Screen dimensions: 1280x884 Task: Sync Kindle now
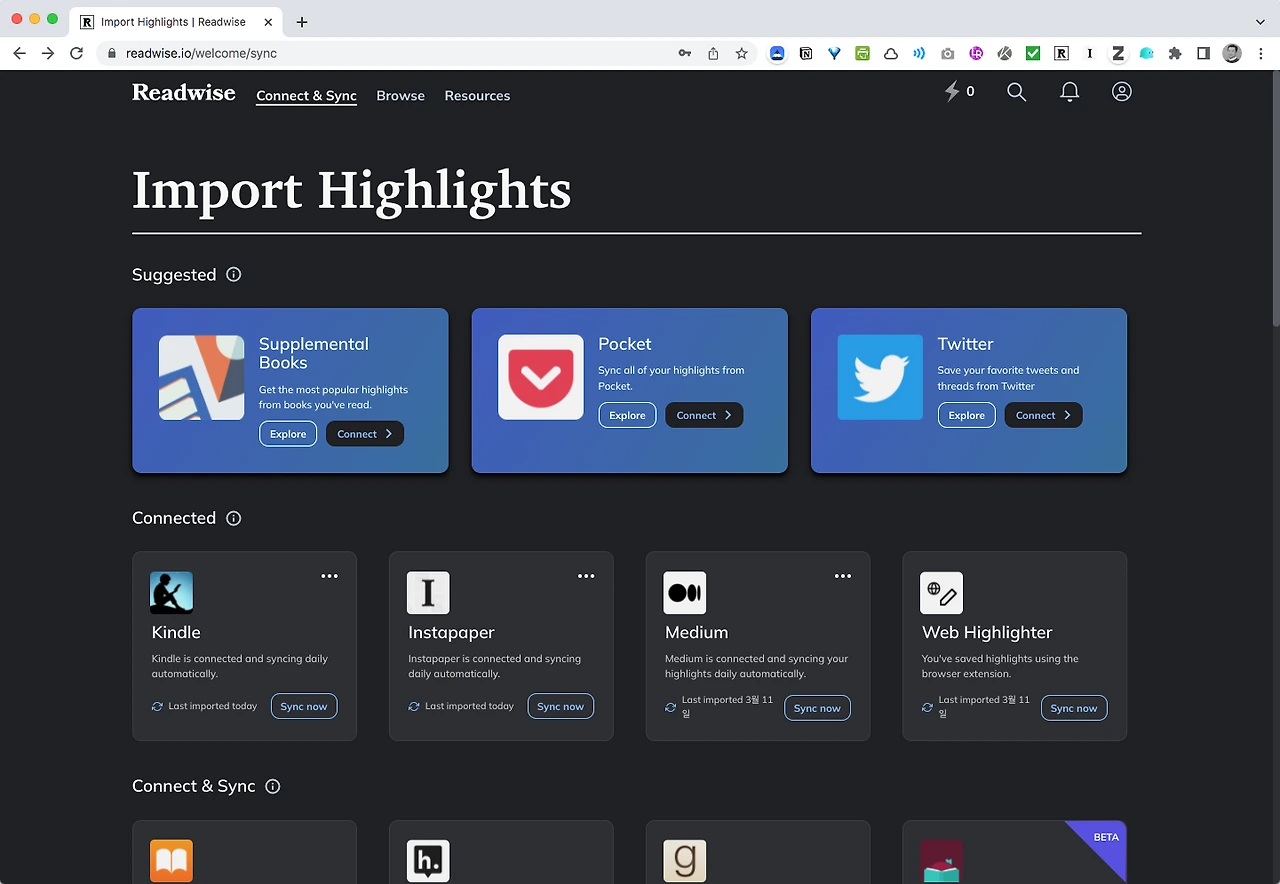[x=304, y=706]
